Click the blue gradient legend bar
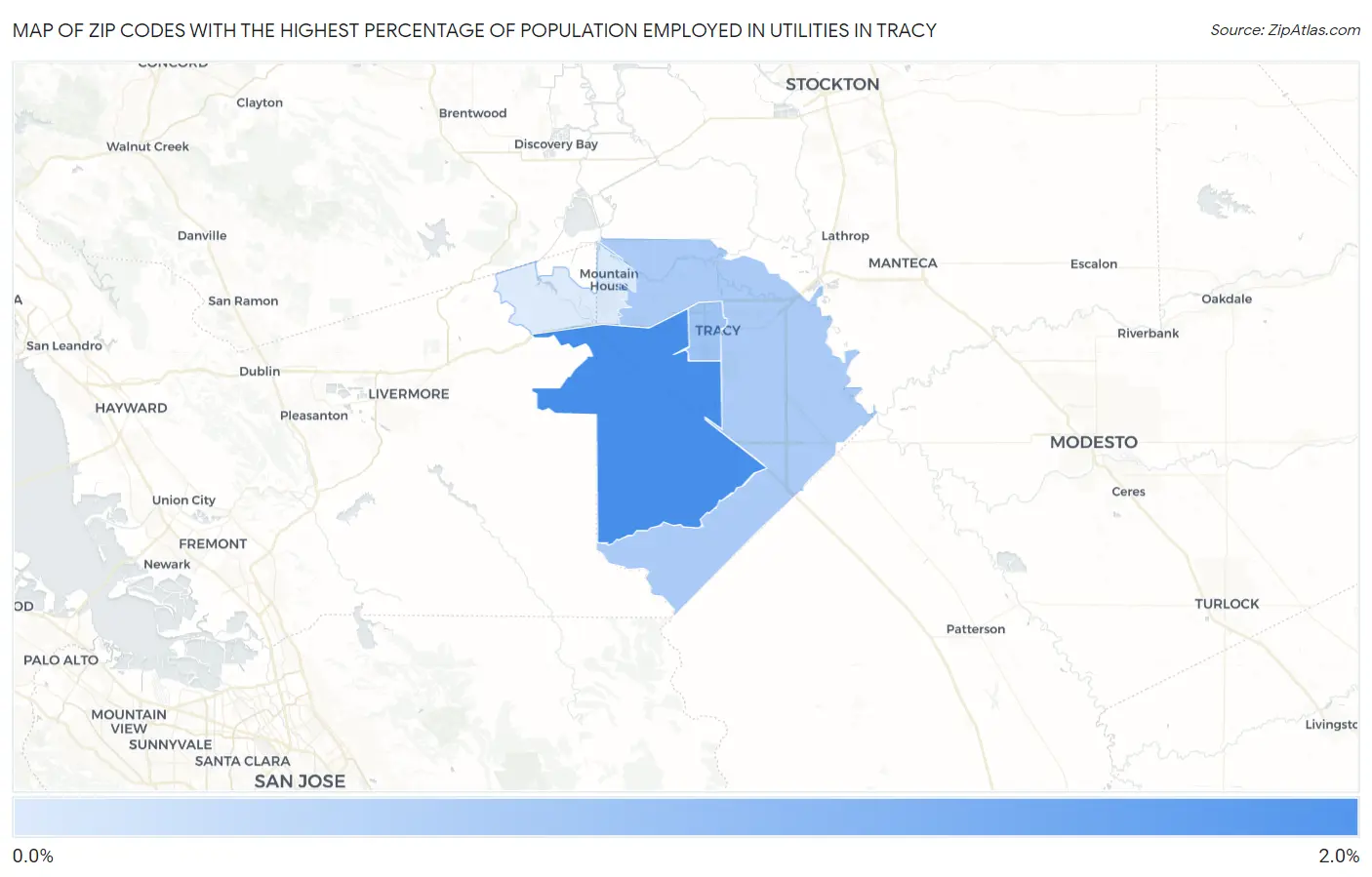 coord(686,817)
